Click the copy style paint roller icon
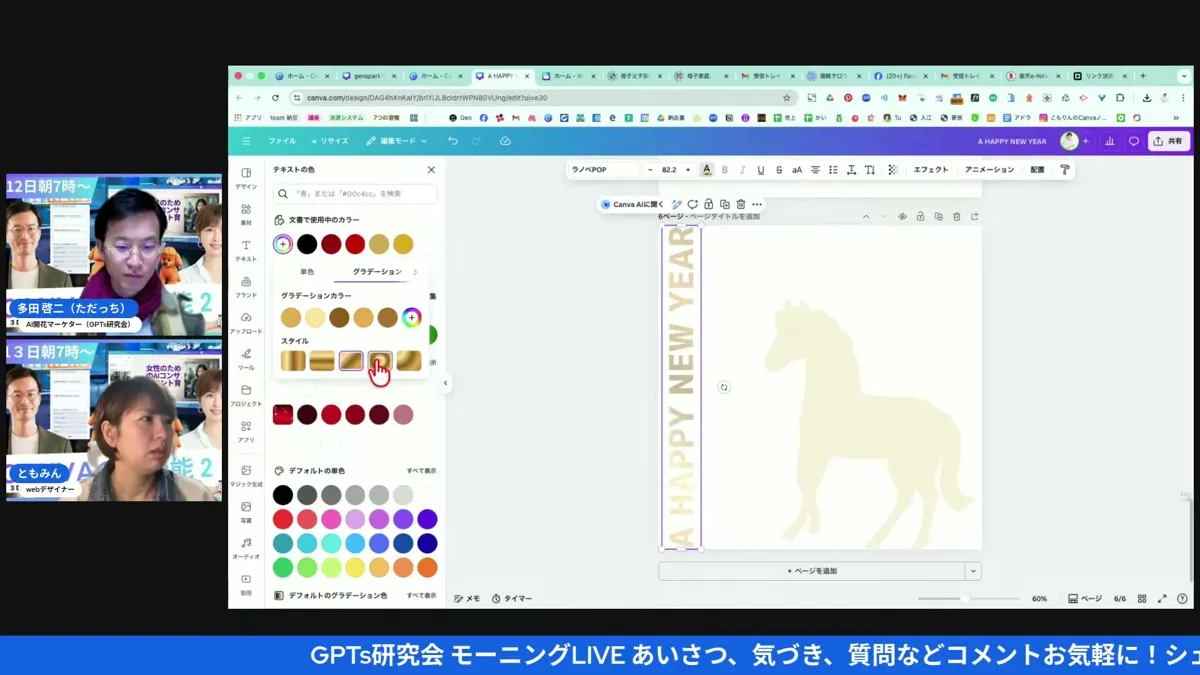Image resolution: width=1200 pixels, height=675 pixels. click(x=1065, y=170)
